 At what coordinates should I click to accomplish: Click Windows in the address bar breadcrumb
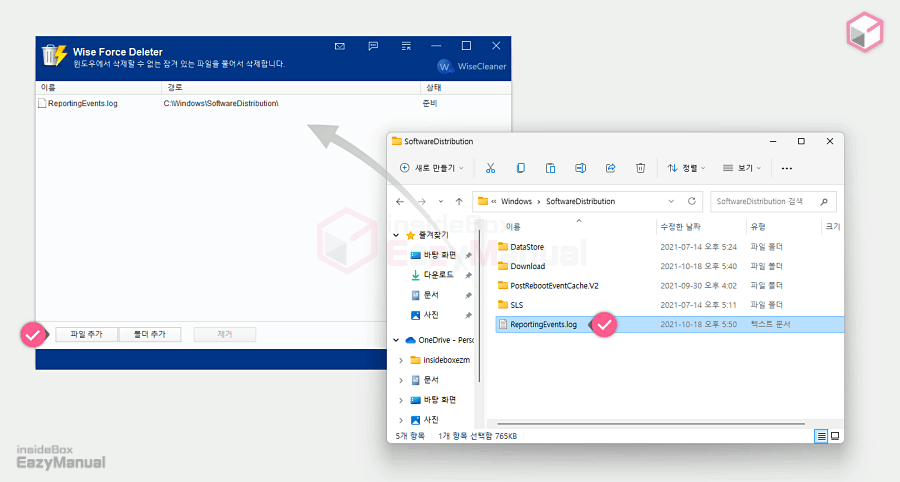pyautogui.click(x=517, y=201)
